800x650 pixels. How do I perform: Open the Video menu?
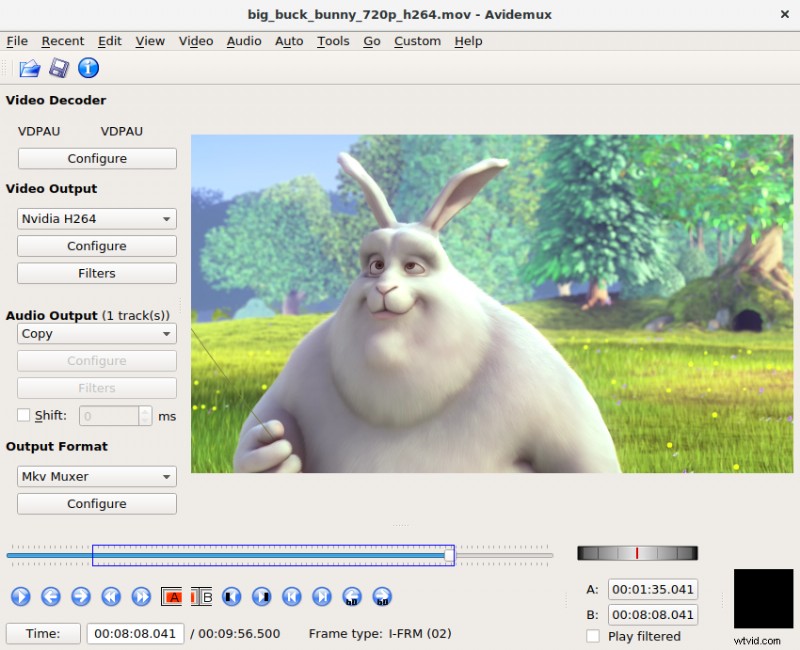pos(195,41)
